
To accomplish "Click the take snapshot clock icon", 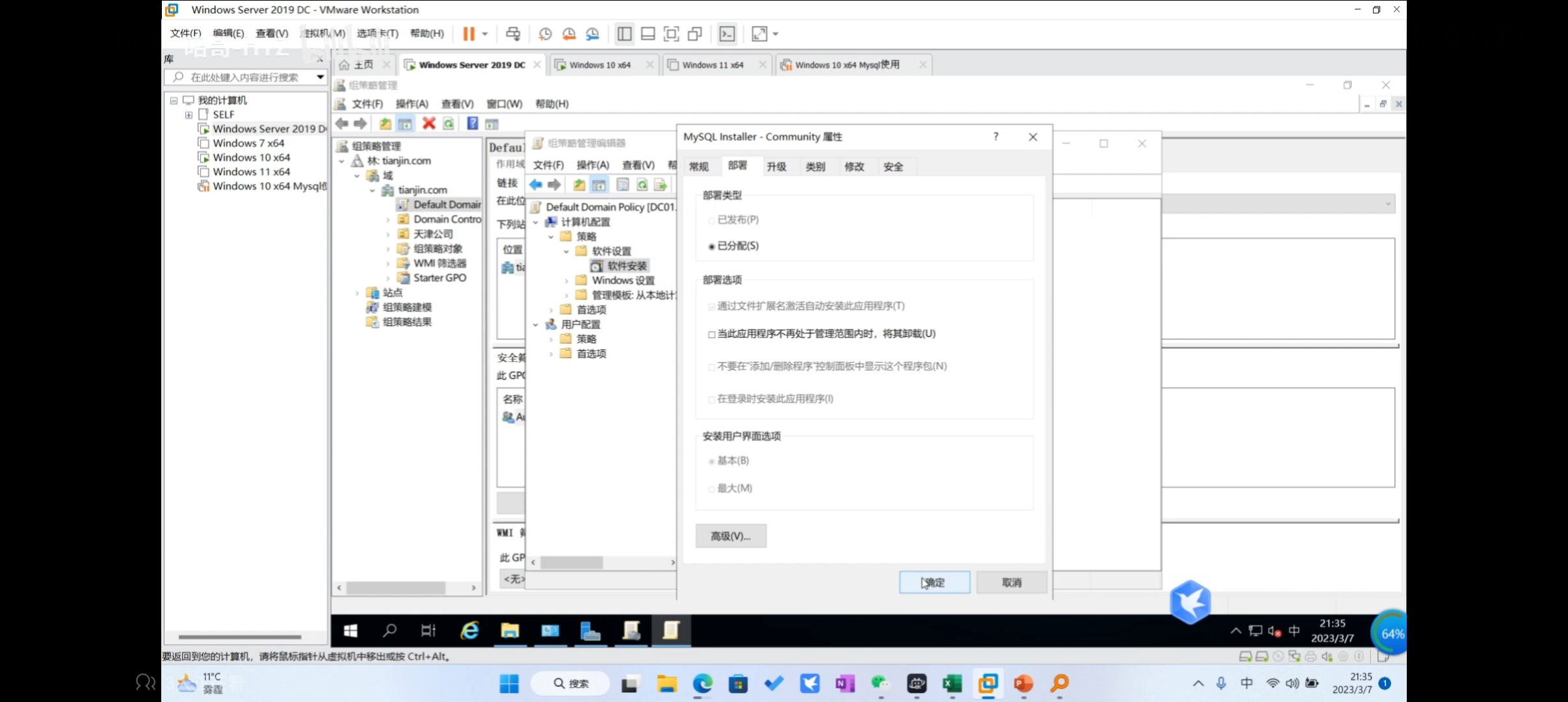I will coord(545,34).
